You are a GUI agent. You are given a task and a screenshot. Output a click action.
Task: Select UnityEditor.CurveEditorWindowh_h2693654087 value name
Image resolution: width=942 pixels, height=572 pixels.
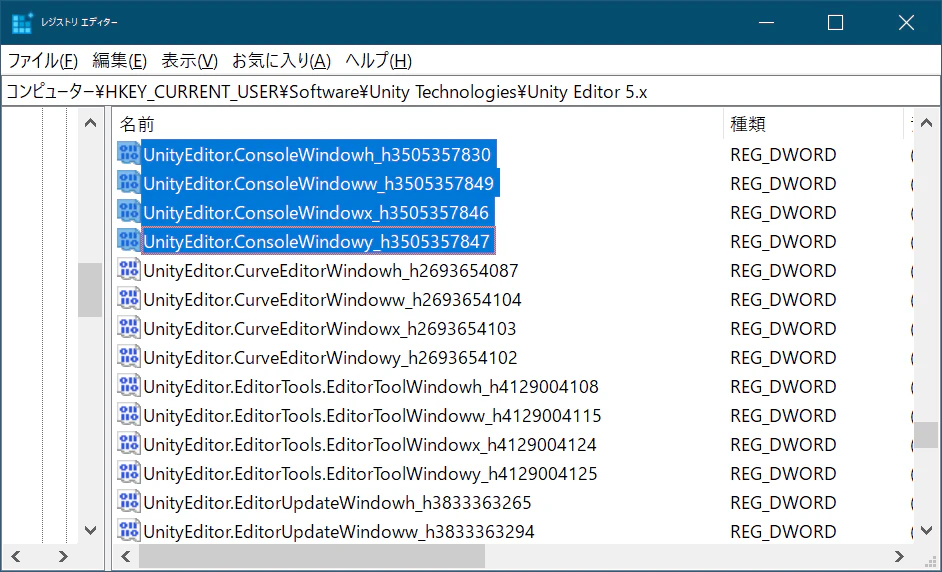tap(330, 270)
